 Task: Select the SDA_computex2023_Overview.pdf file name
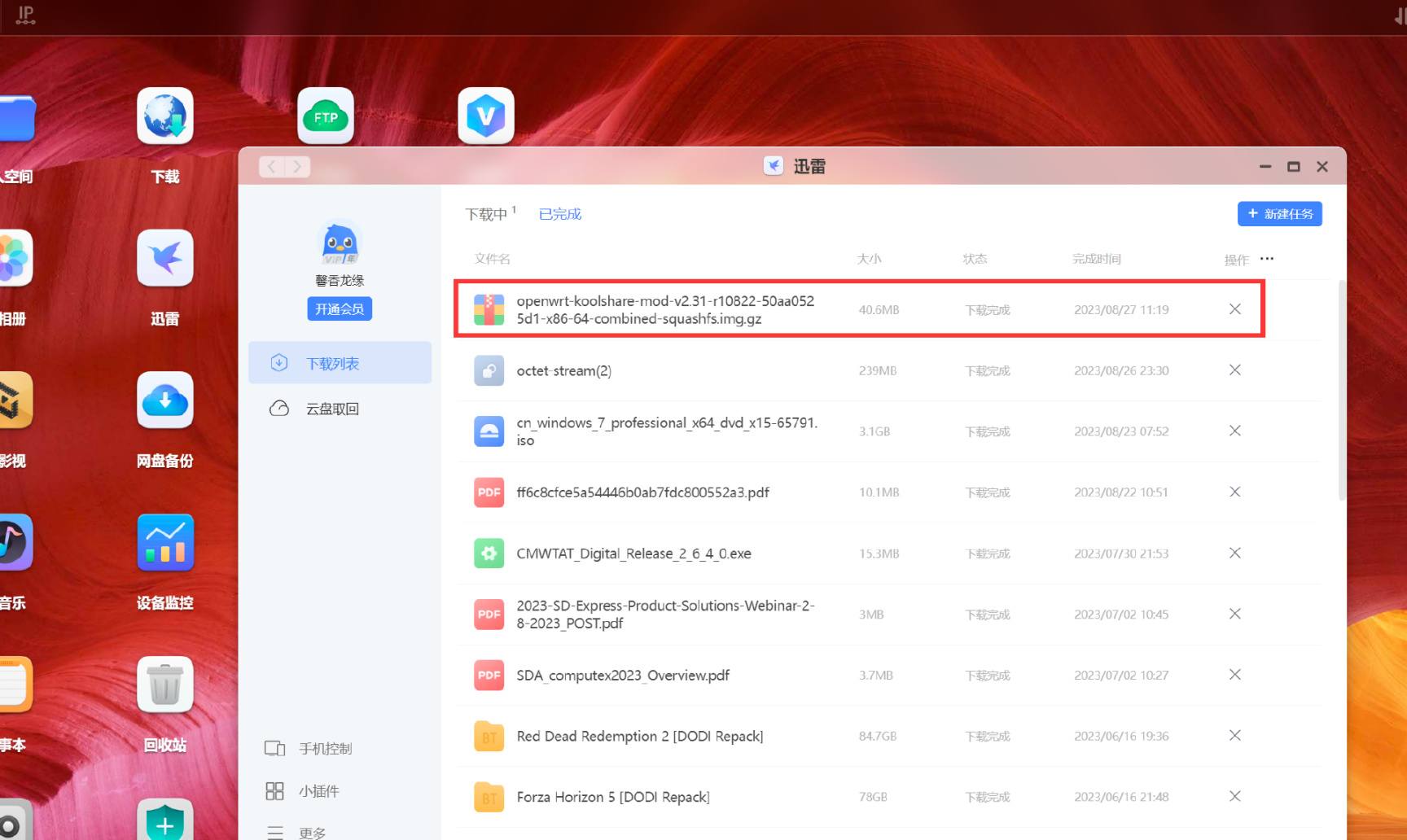pos(623,676)
